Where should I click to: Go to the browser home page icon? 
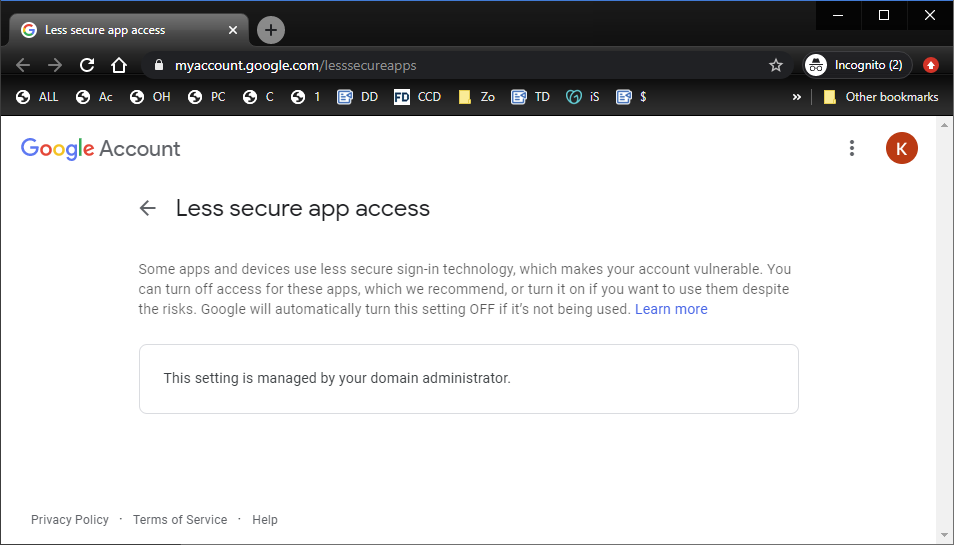tap(118, 65)
